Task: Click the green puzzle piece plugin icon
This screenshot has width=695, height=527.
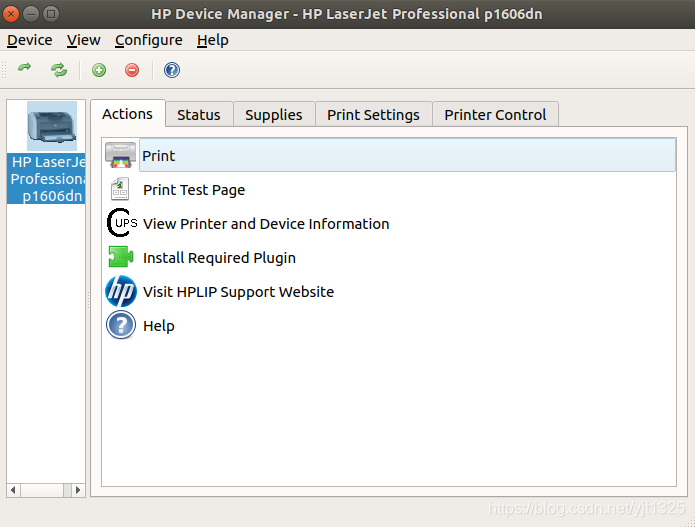Action: click(121, 257)
